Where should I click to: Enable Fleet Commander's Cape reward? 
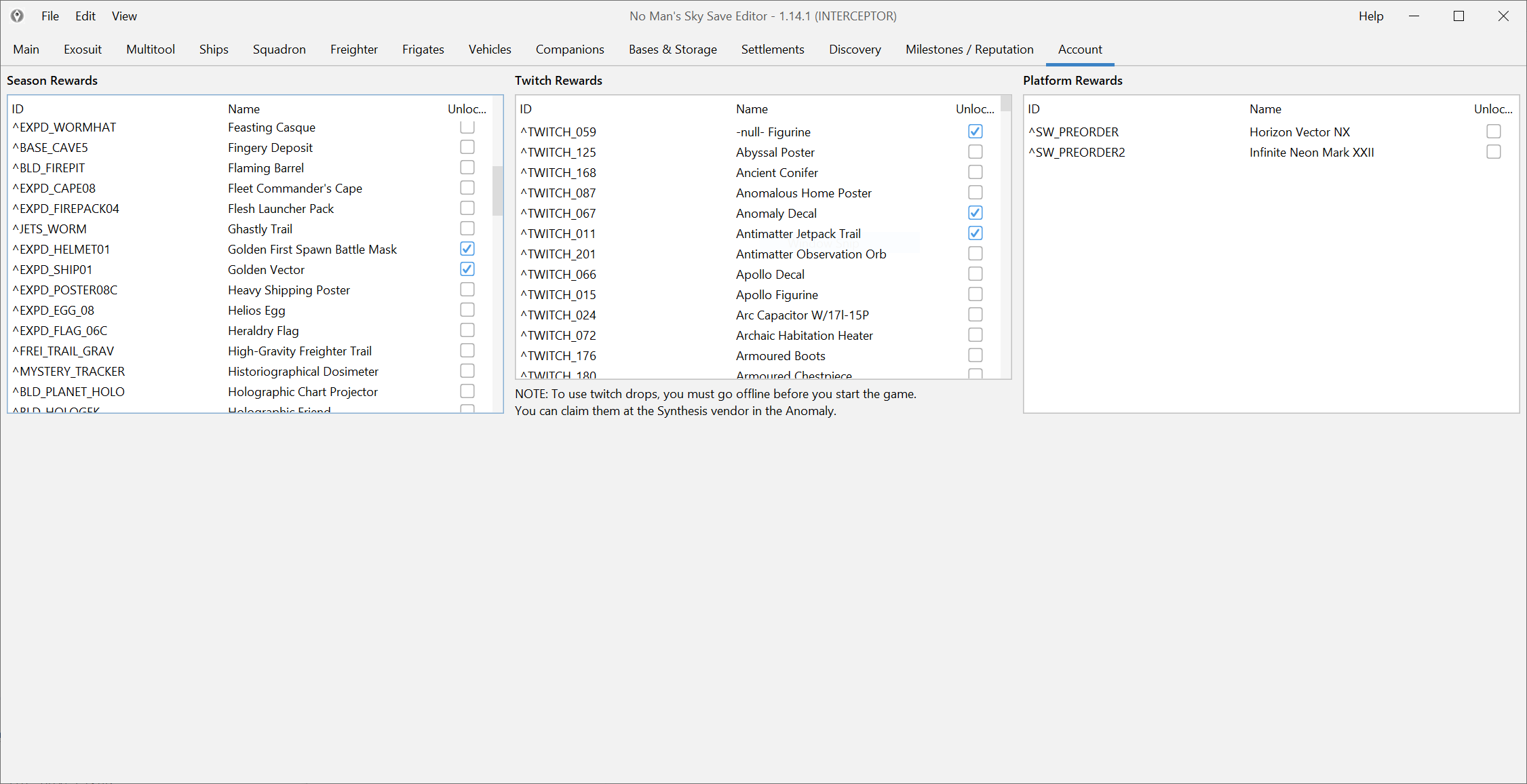pyautogui.click(x=467, y=188)
